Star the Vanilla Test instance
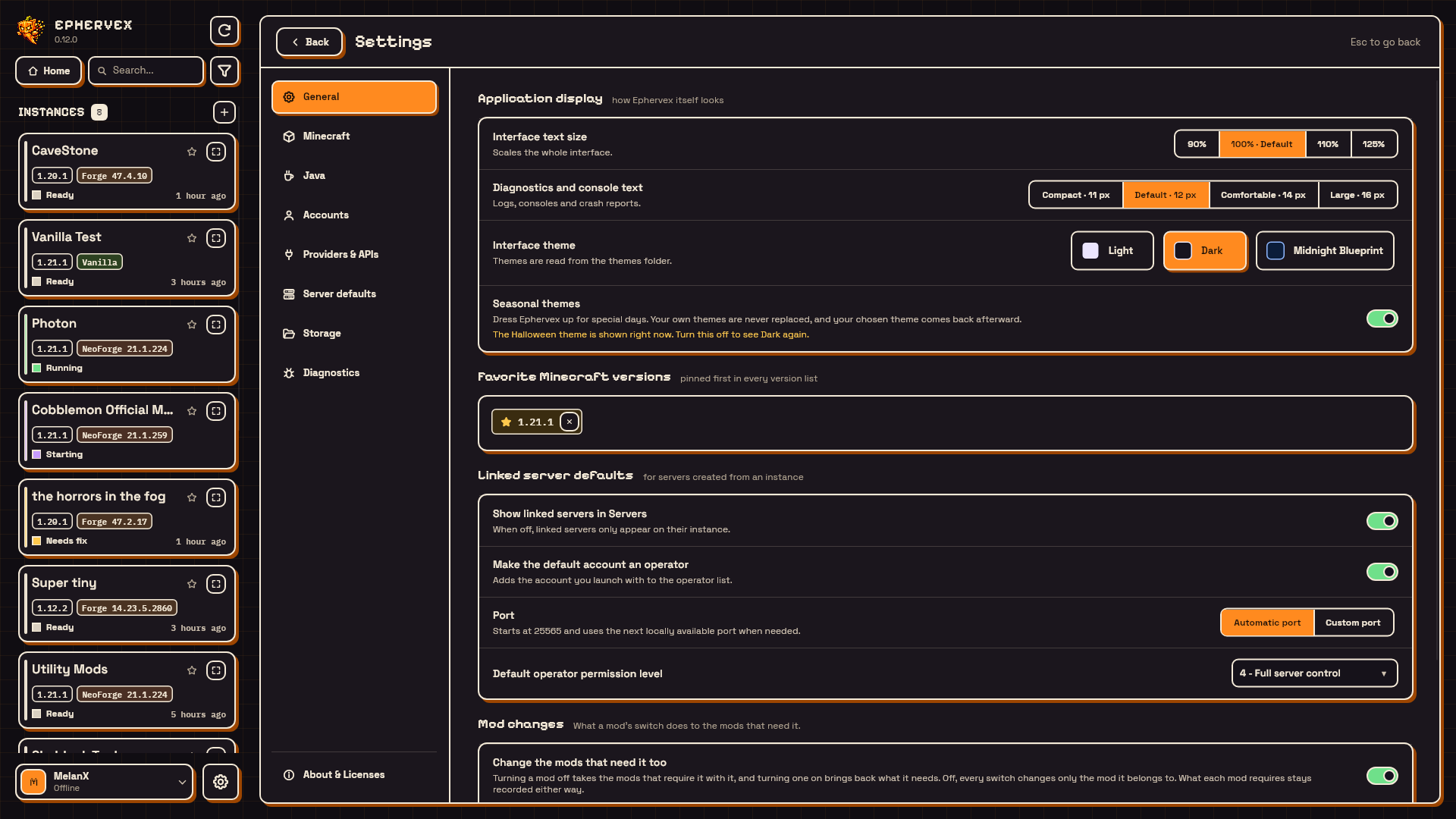 tap(192, 238)
